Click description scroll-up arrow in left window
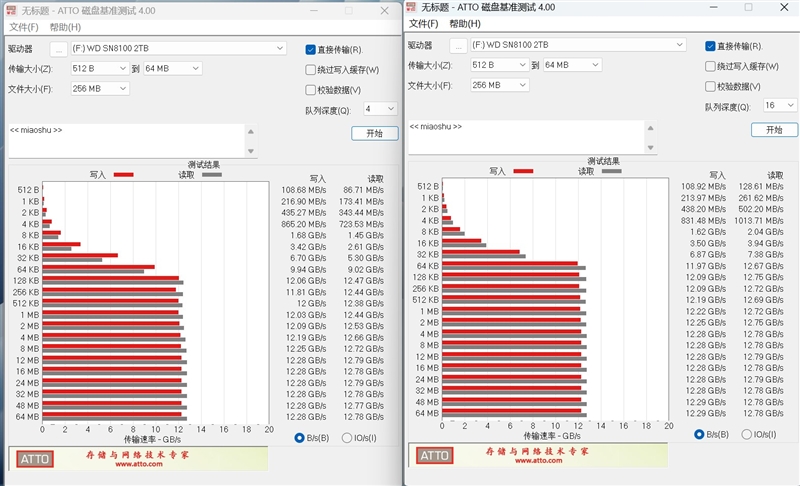 tap(251, 132)
